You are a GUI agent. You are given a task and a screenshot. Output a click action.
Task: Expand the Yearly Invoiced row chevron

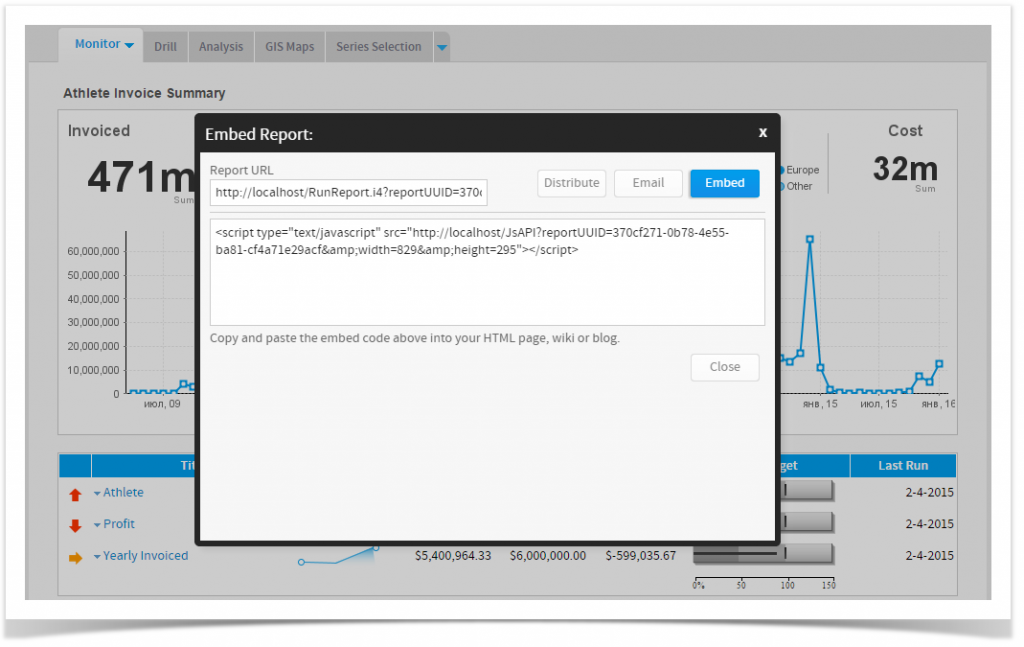click(x=96, y=555)
